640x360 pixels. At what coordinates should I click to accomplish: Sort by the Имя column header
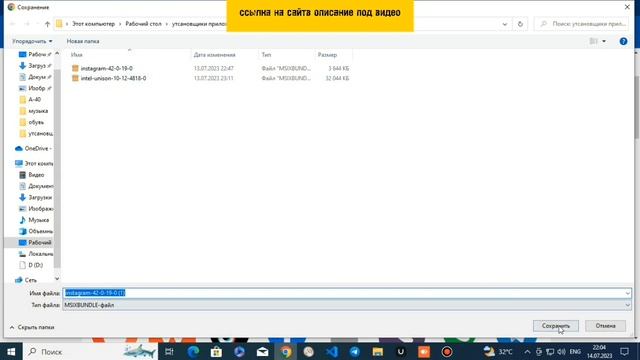point(76,55)
